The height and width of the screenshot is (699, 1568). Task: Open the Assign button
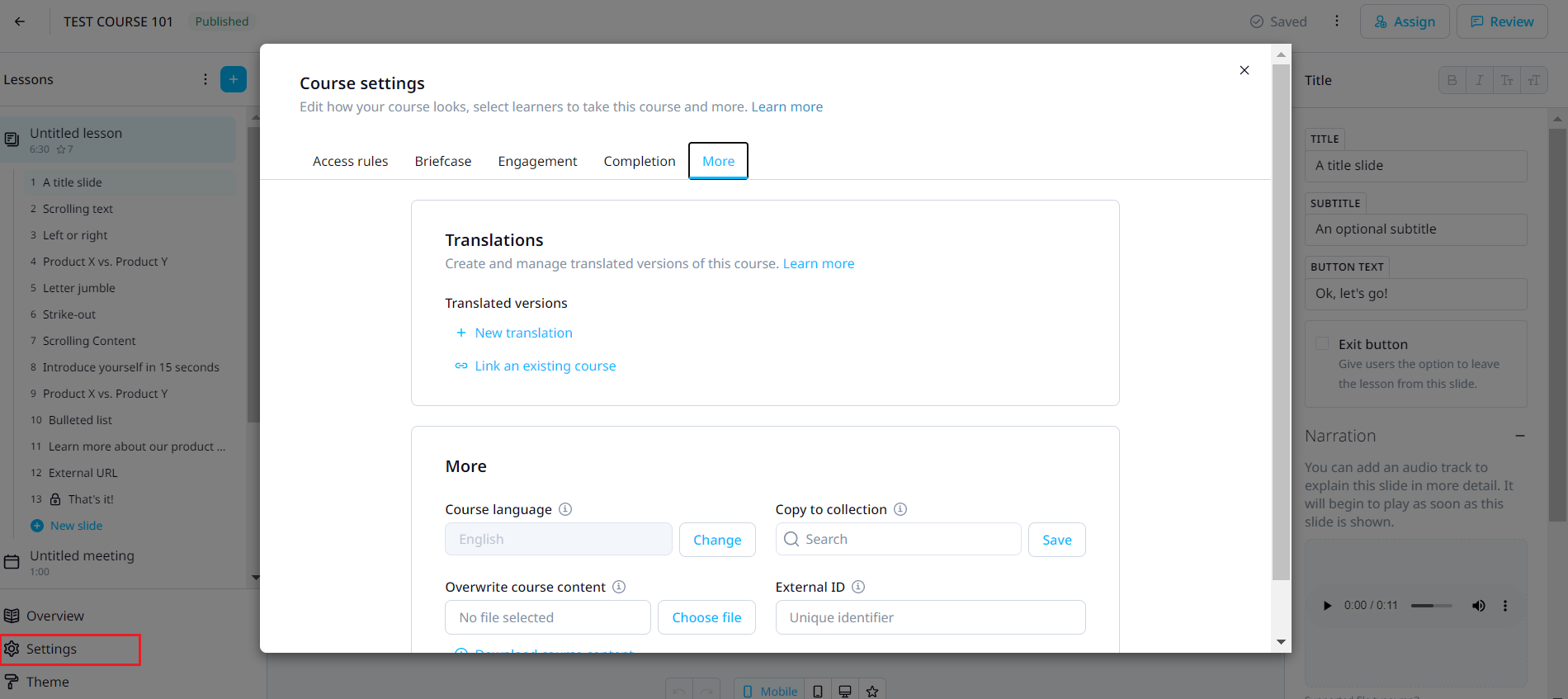pyautogui.click(x=1405, y=21)
